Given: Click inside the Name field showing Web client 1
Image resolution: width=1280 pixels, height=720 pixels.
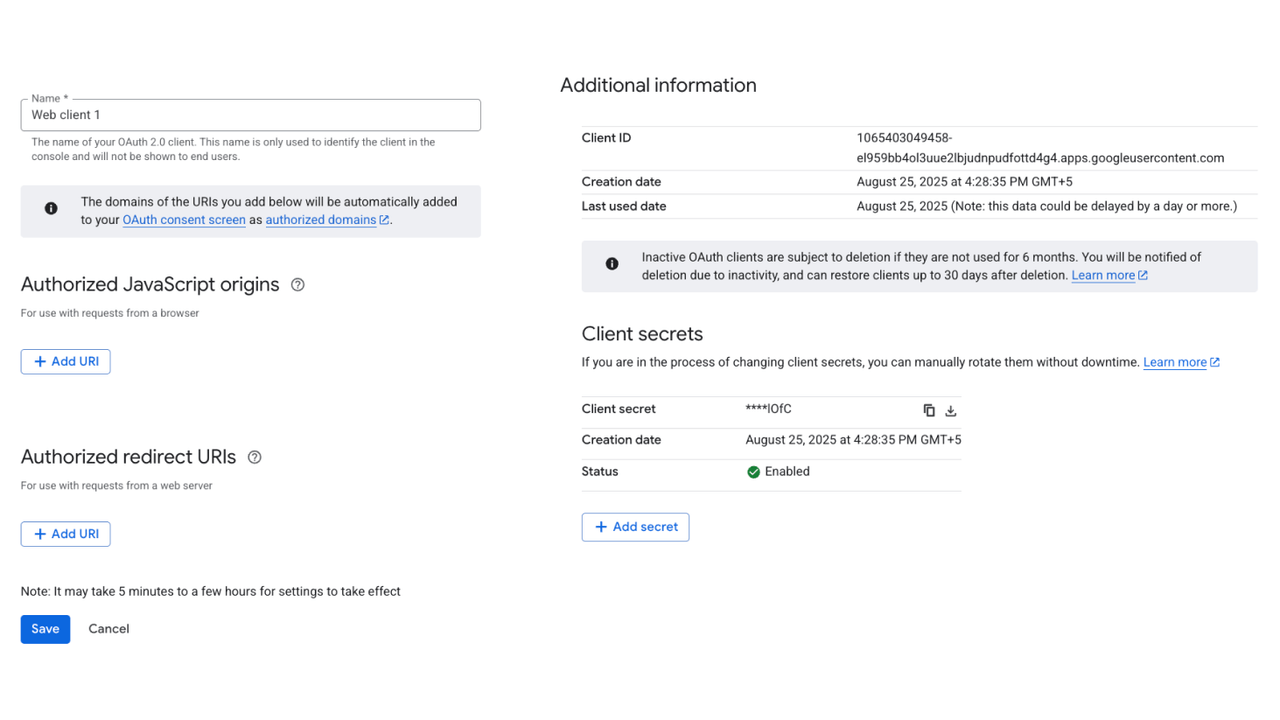Looking at the screenshot, I should [250, 114].
